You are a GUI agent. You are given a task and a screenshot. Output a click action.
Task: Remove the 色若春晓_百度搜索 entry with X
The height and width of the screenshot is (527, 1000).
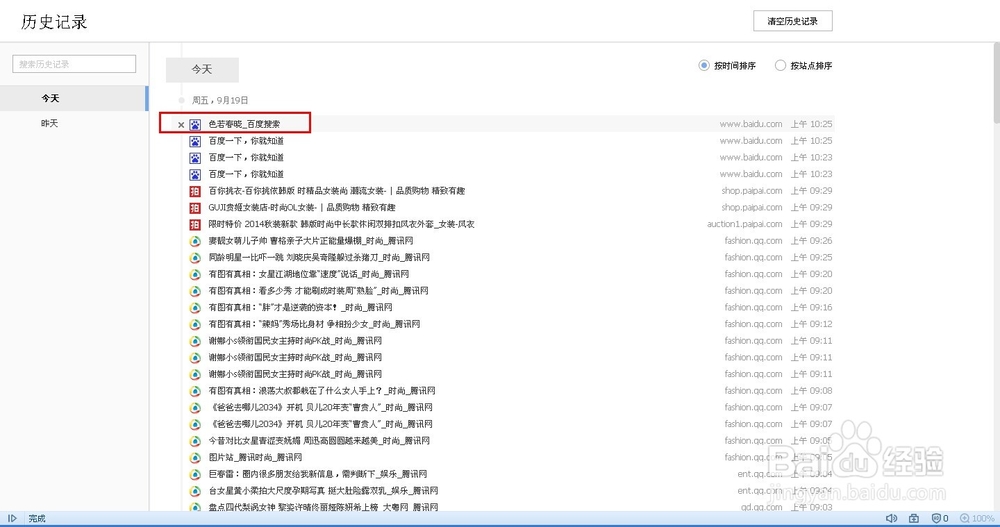pyautogui.click(x=181, y=125)
